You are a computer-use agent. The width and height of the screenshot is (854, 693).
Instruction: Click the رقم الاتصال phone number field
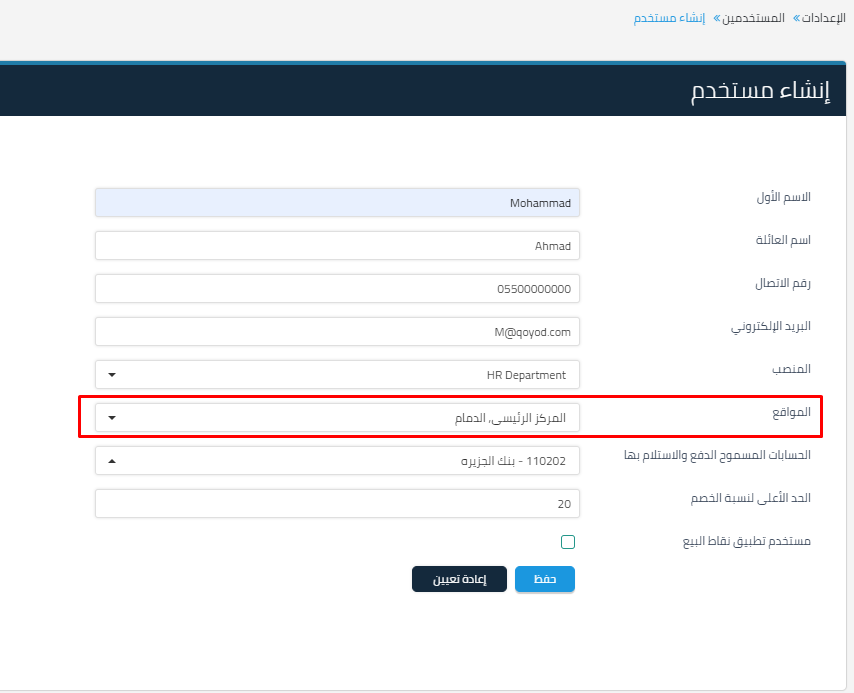(337, 288)
